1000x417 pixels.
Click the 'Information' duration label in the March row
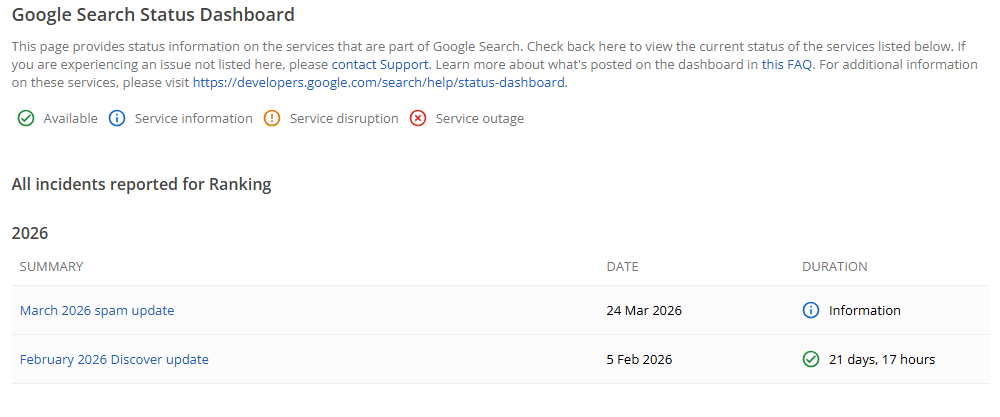865,311
